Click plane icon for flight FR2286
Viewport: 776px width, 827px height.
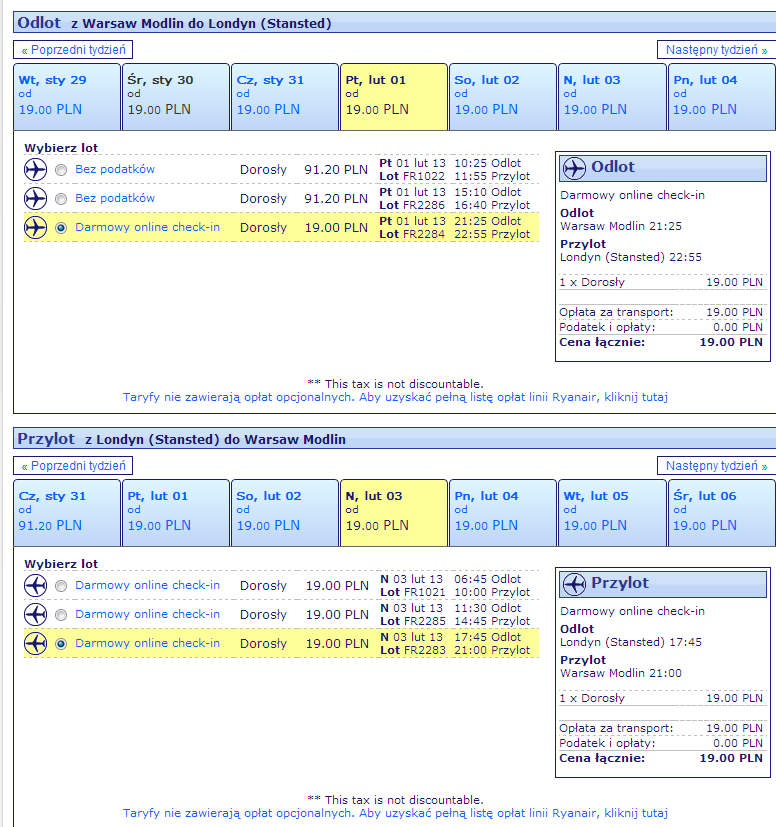pos(35,199)
